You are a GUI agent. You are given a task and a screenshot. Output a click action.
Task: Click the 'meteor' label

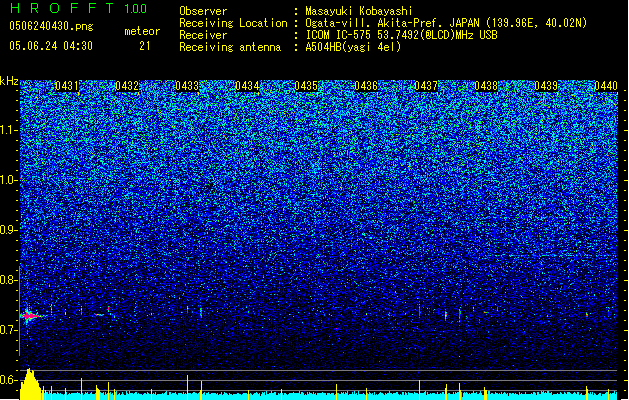(x=142, y=31)
